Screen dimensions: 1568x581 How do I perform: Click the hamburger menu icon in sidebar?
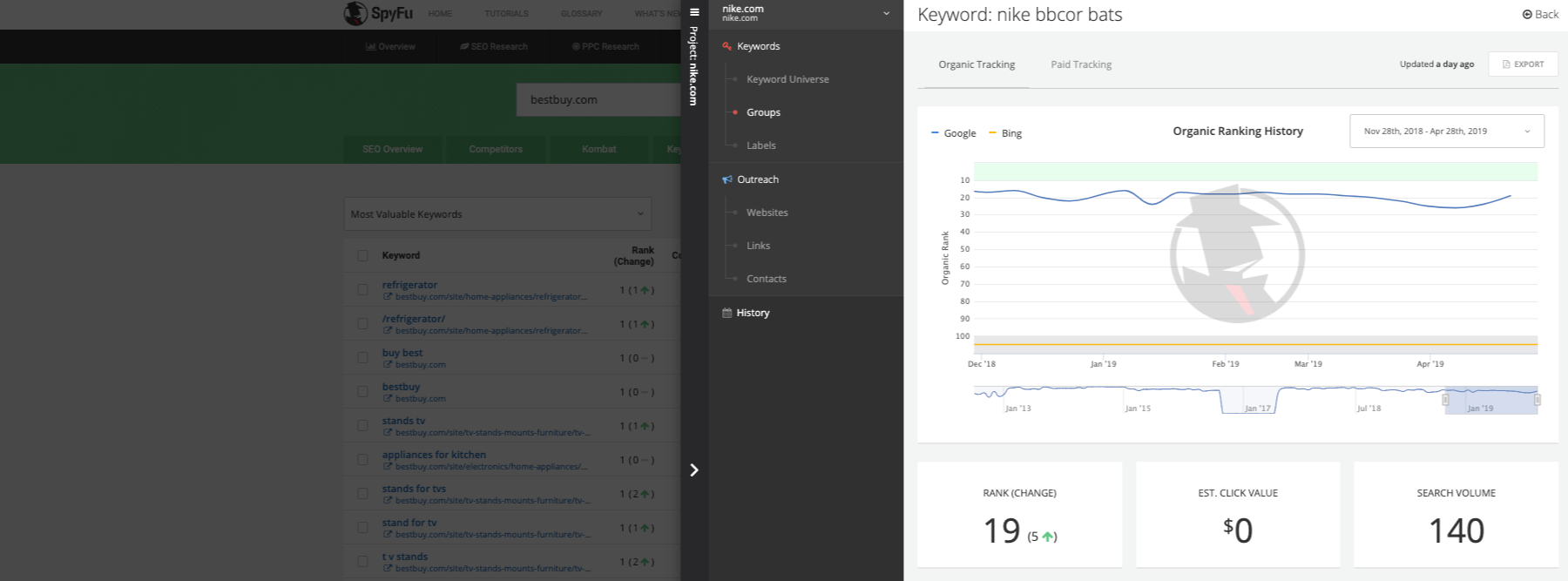click(694, 12)
